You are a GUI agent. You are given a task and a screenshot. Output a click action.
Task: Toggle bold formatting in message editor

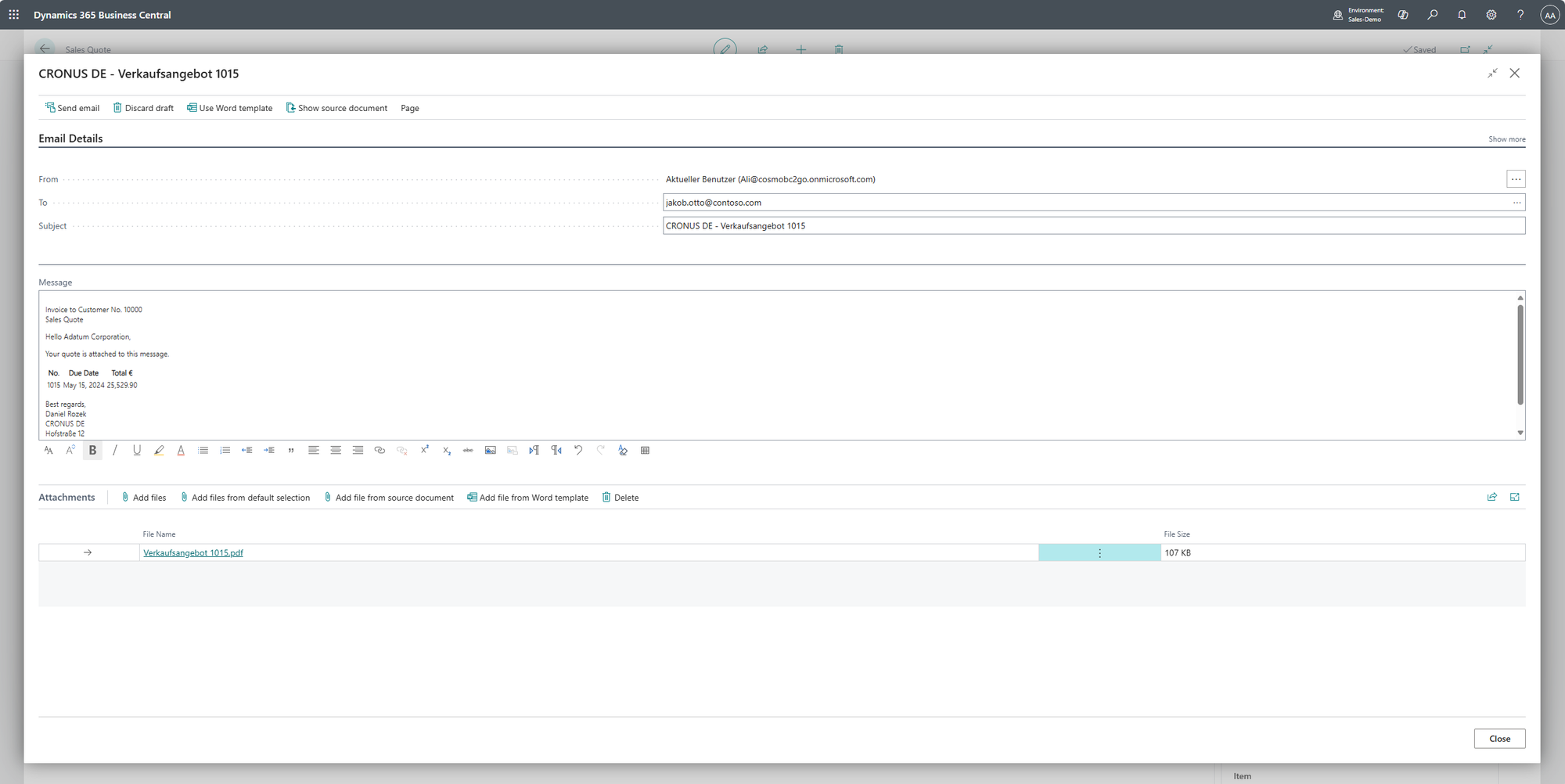click(x=92, y=451)
